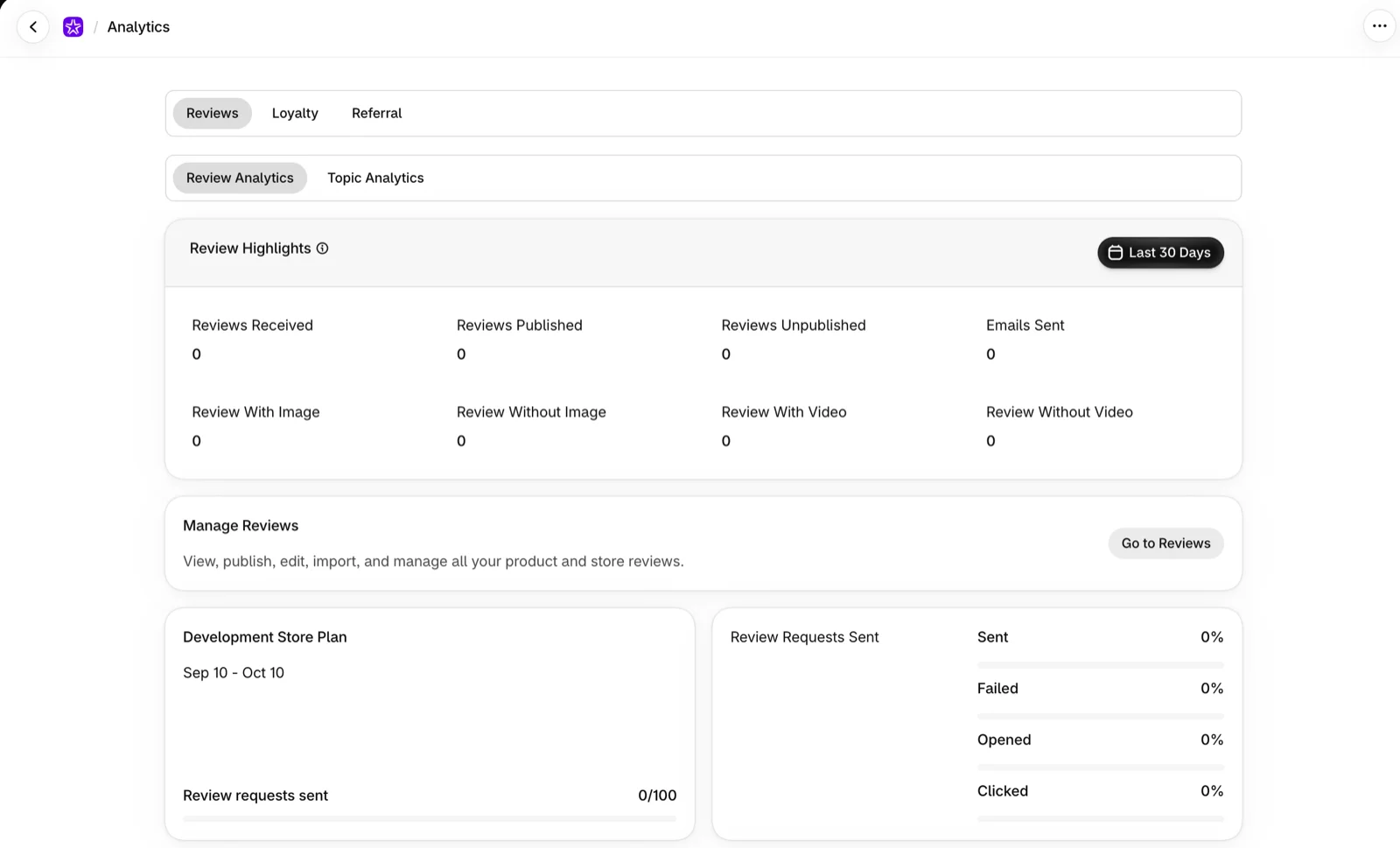Viewport: 1400px width, 848px height.
Task: Click the Sep 10 - Oct 10 date text
Action: pyautogui.click(x=234, y=673)
